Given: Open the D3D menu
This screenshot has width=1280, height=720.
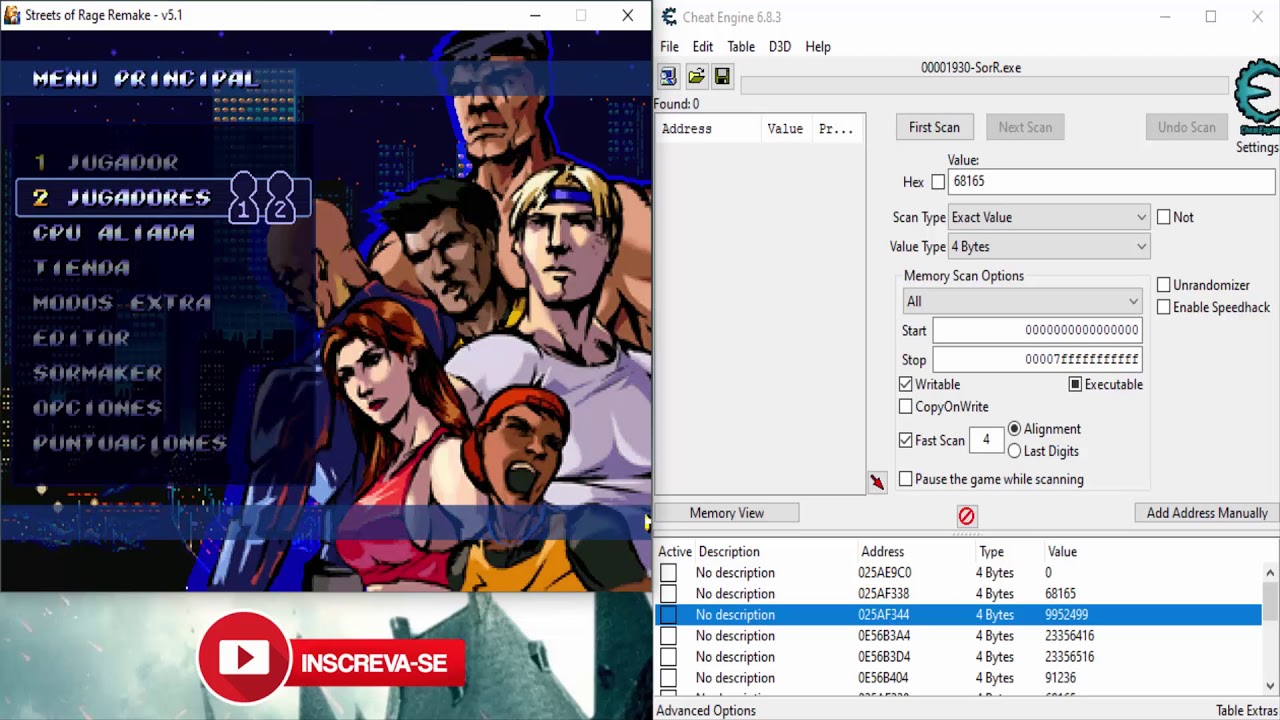Looking at the screenshot, I should tap(779, 47).
